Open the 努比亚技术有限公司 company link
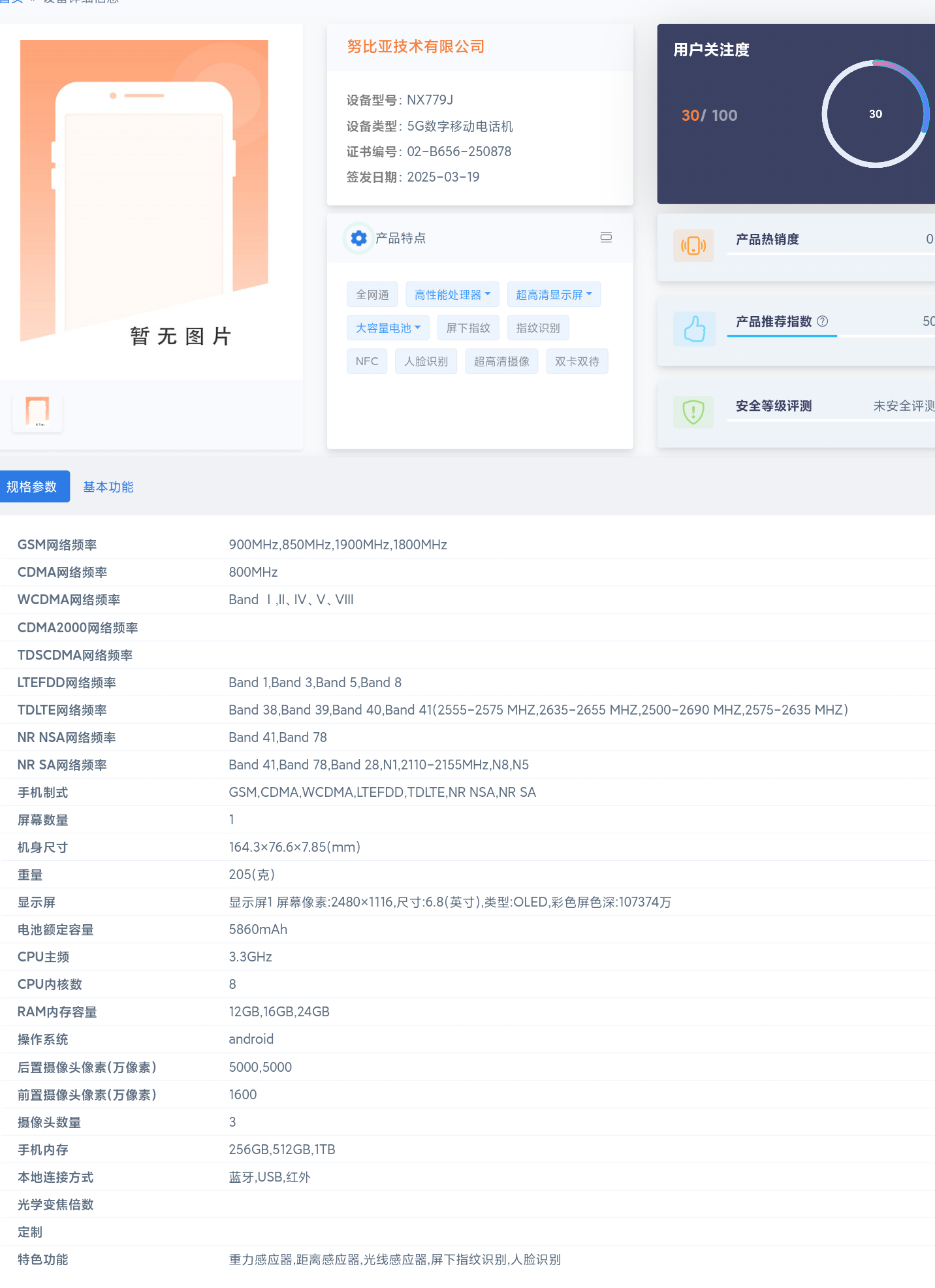The width and height of the screenshot is (935, 1288). pyautogui.click(x=416, y=46)
